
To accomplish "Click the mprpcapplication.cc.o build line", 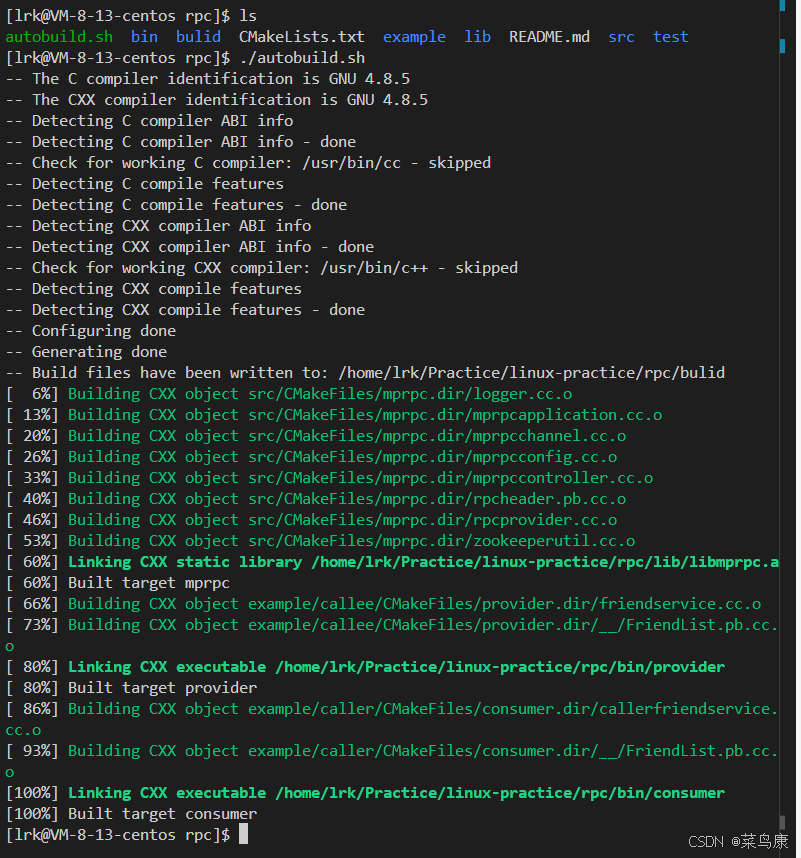I will coord(334,415).
